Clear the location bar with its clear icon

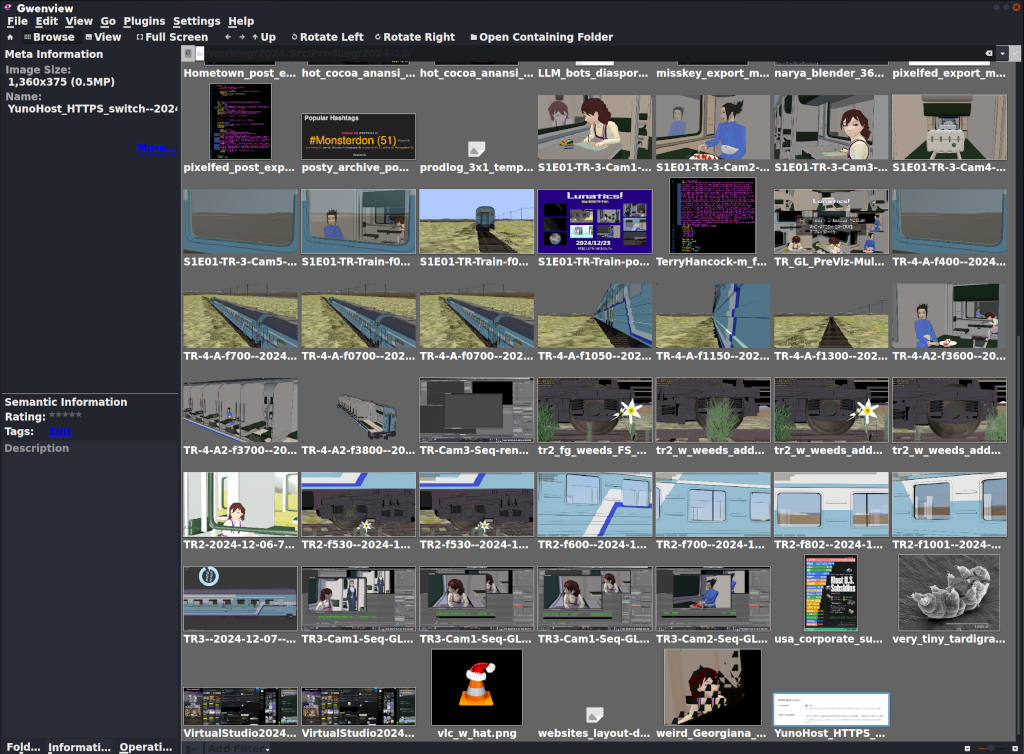click(988, 53)
